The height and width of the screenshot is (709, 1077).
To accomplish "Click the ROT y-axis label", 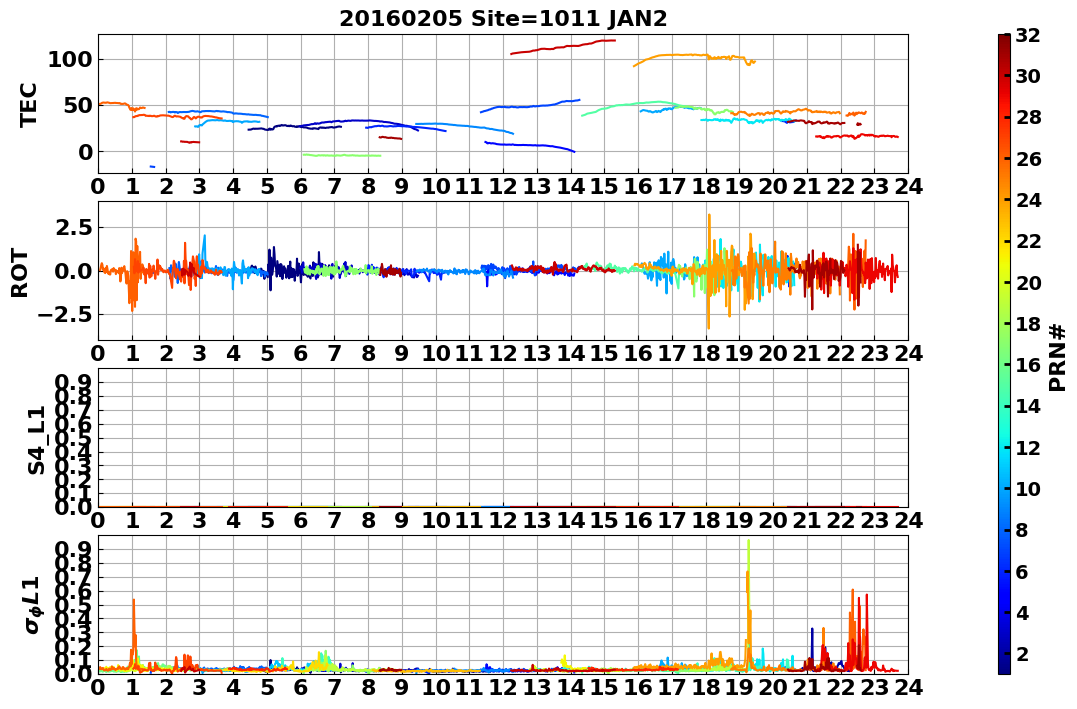I will [20, 273].
